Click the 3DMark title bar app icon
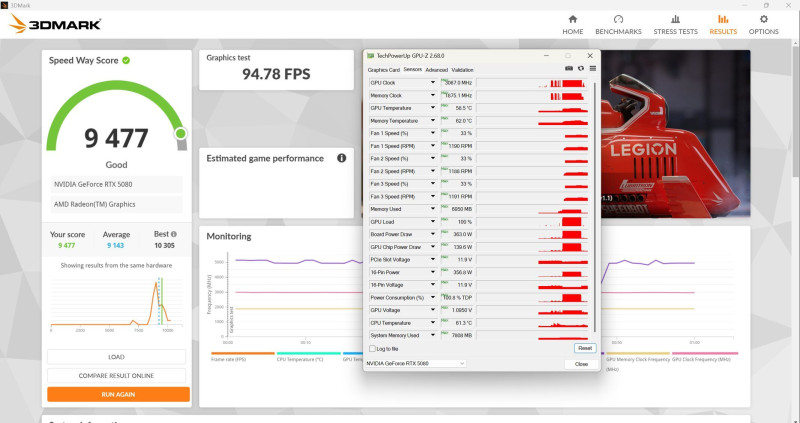Screen dimensions: 800x423 coord(4,5)
